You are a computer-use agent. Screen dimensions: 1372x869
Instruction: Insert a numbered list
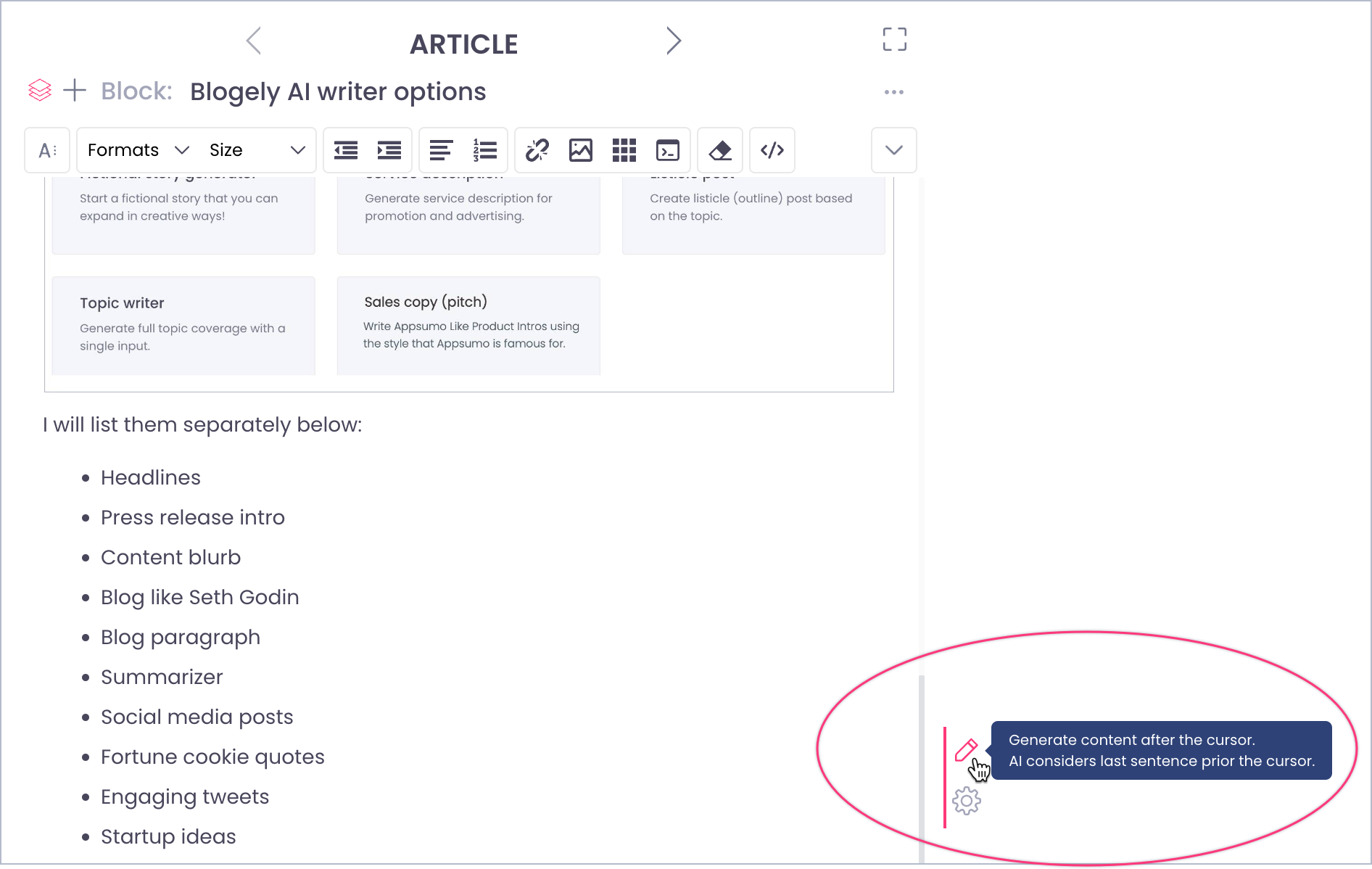484,150
